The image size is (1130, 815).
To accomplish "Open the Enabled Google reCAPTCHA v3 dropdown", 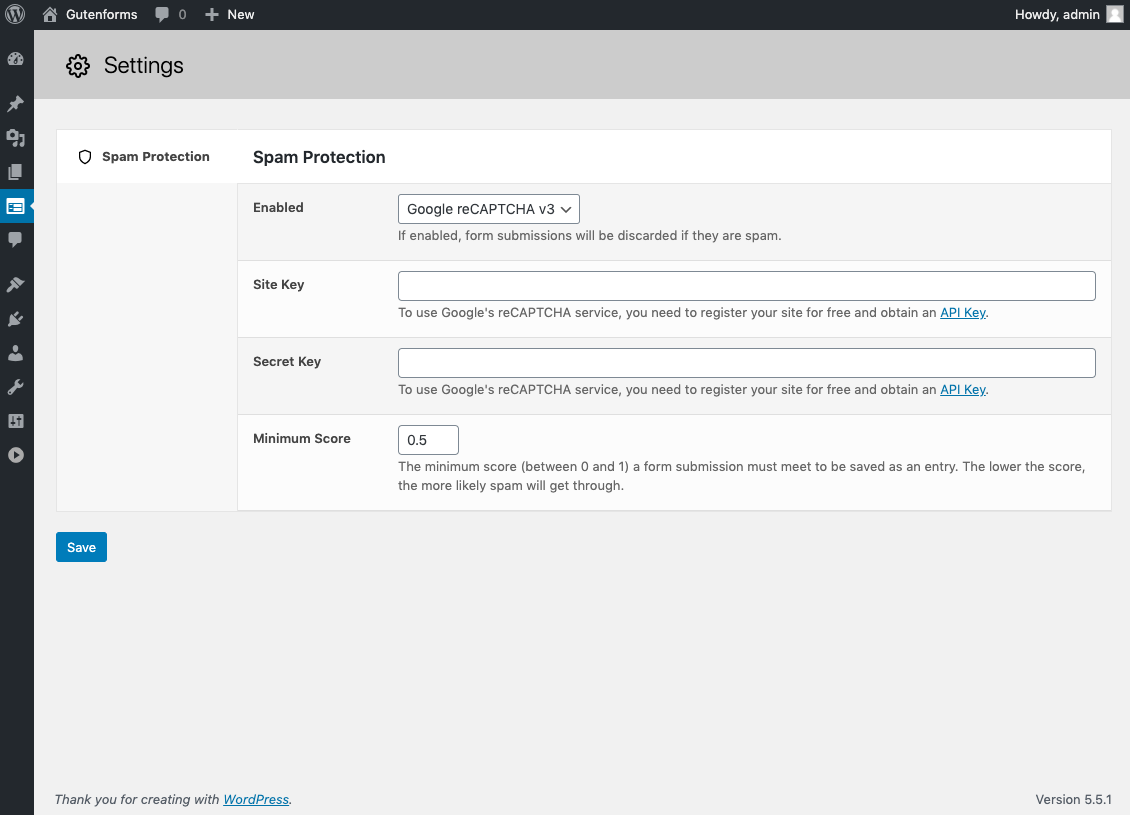I will [x=489, y=209].
